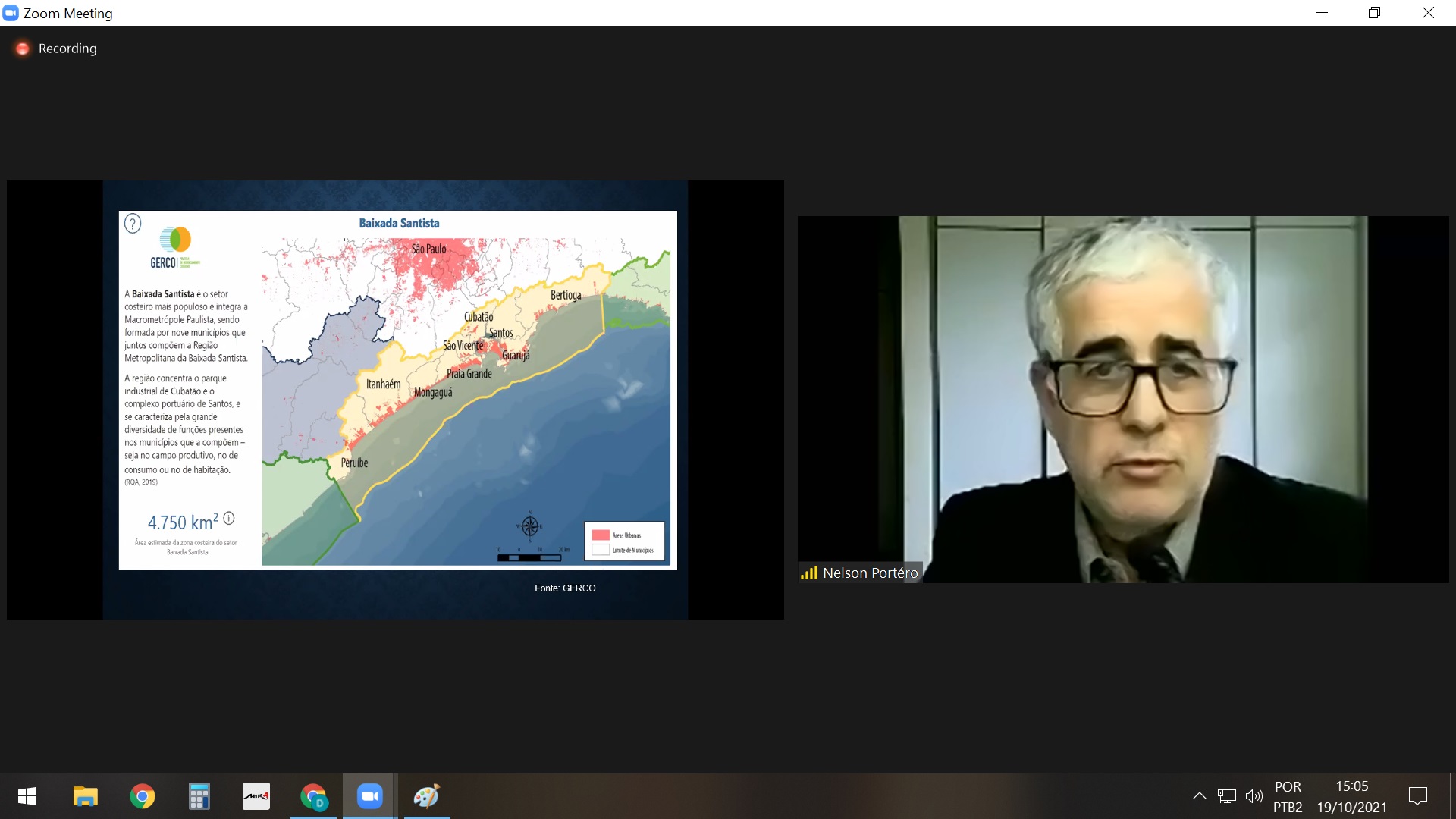Select Nelson Portéro's video tile
The width and height of the screenshot is (1456, 819).
coord(1122,400)
